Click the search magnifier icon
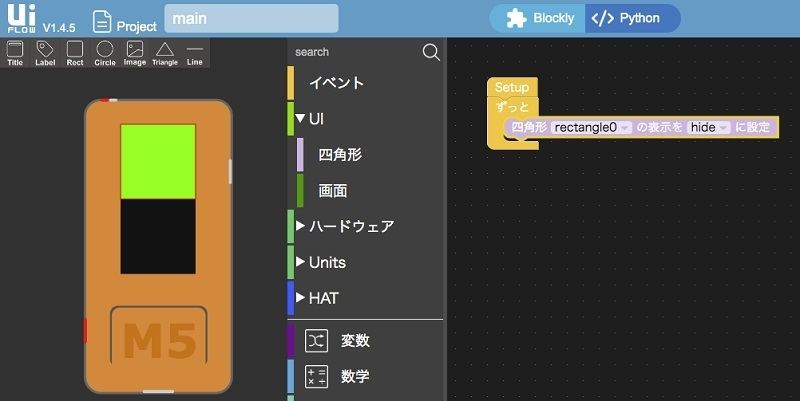 431,52
